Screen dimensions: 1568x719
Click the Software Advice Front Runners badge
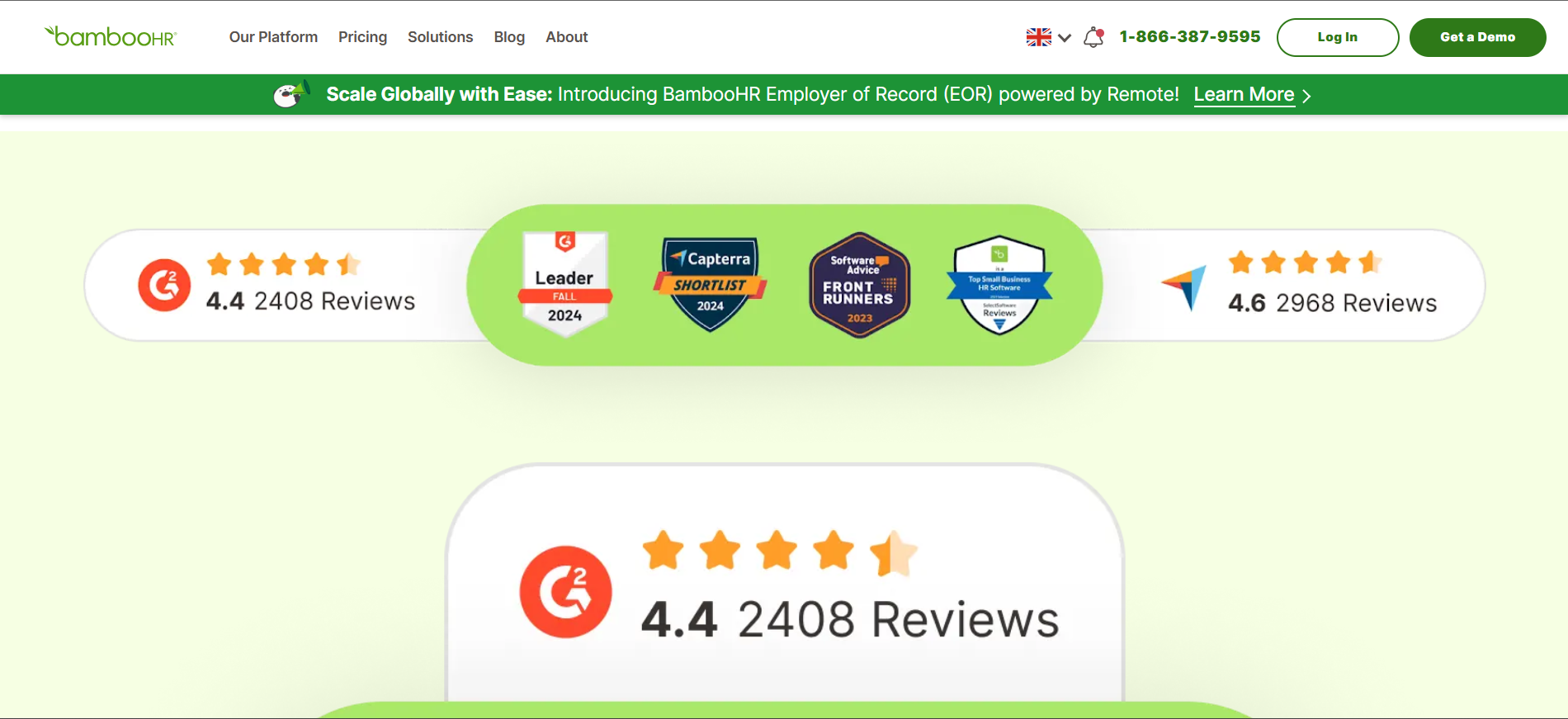[859, 285]
